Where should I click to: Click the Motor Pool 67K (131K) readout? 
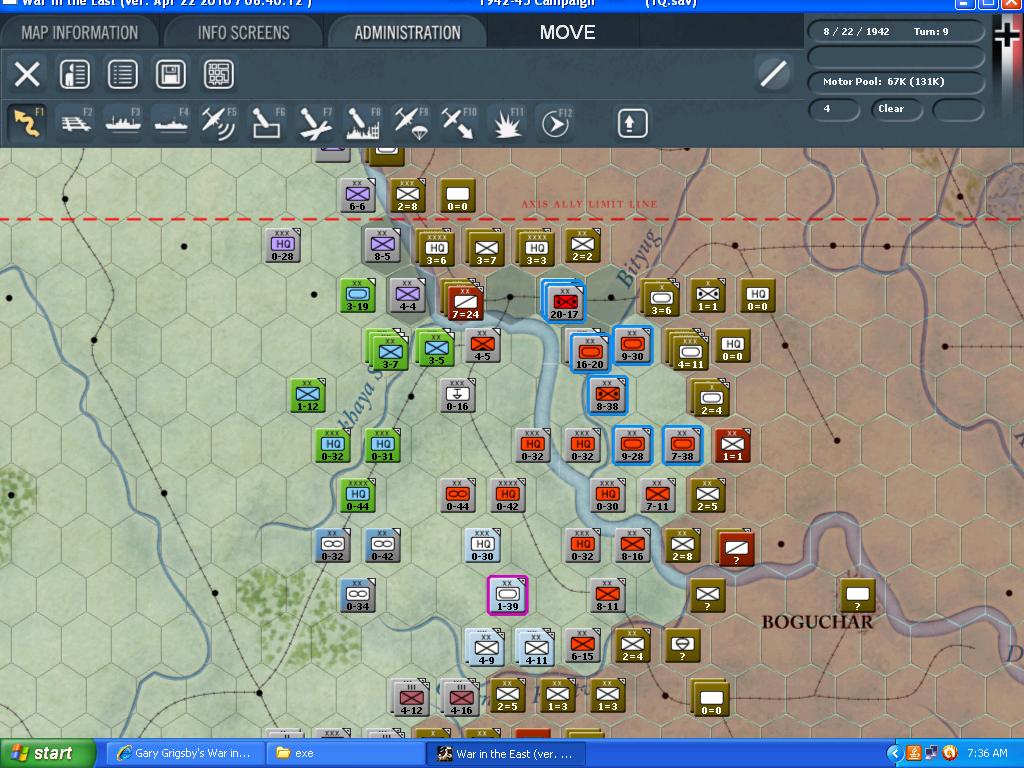[x=895, y=82]
